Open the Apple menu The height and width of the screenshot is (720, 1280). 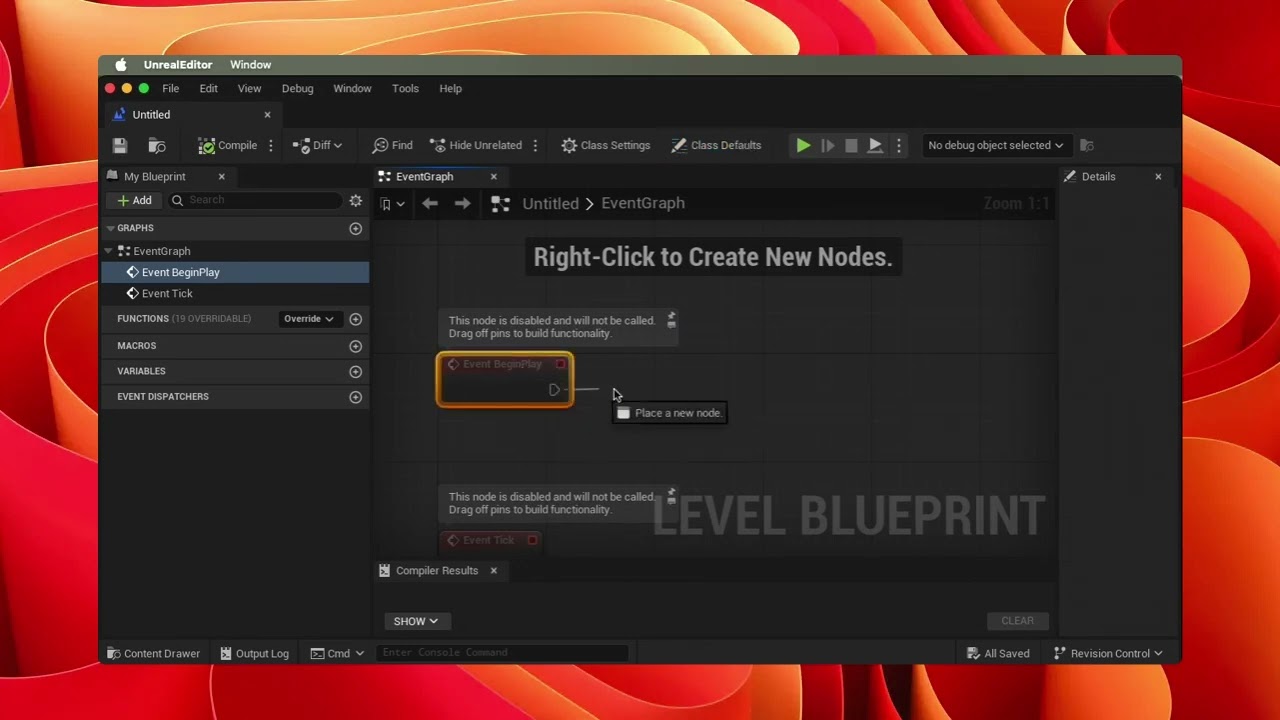tap(121, 65)
